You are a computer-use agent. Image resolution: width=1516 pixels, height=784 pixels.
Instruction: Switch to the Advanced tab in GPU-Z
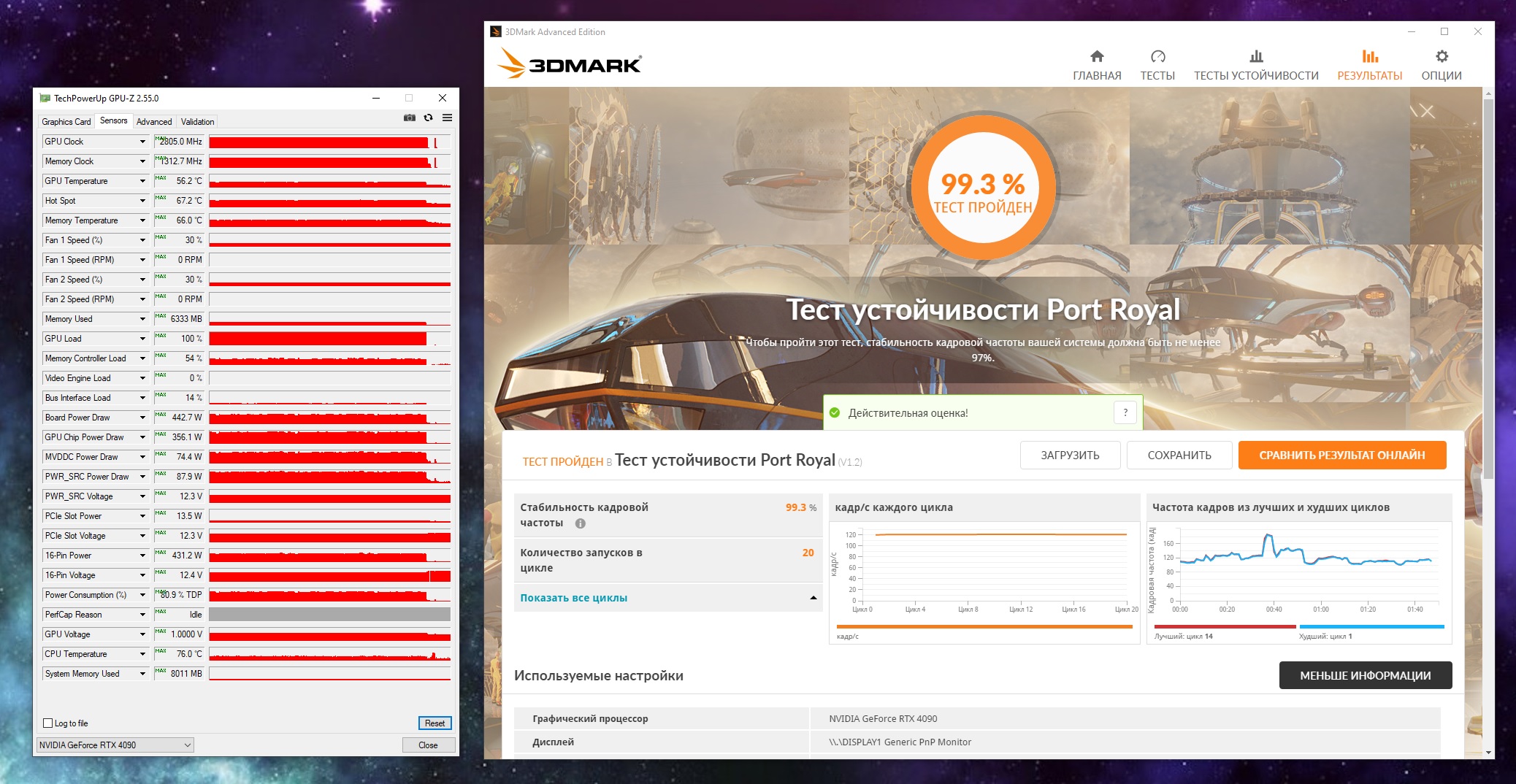154,122
